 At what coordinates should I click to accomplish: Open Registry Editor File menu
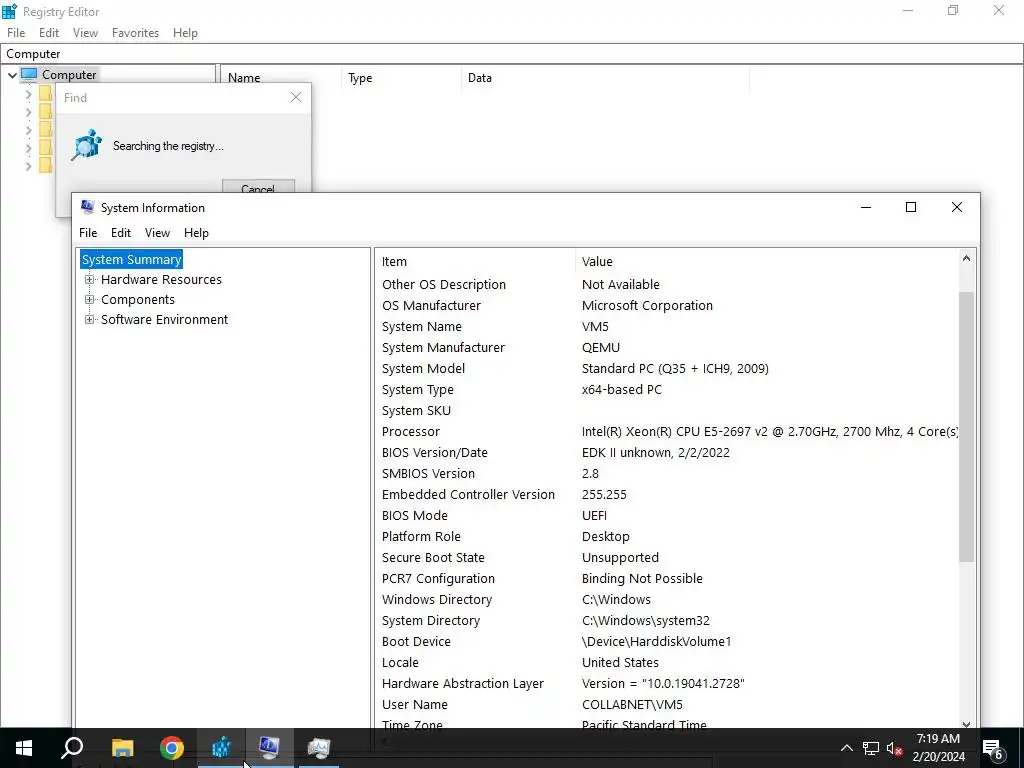tap(16, 33)
